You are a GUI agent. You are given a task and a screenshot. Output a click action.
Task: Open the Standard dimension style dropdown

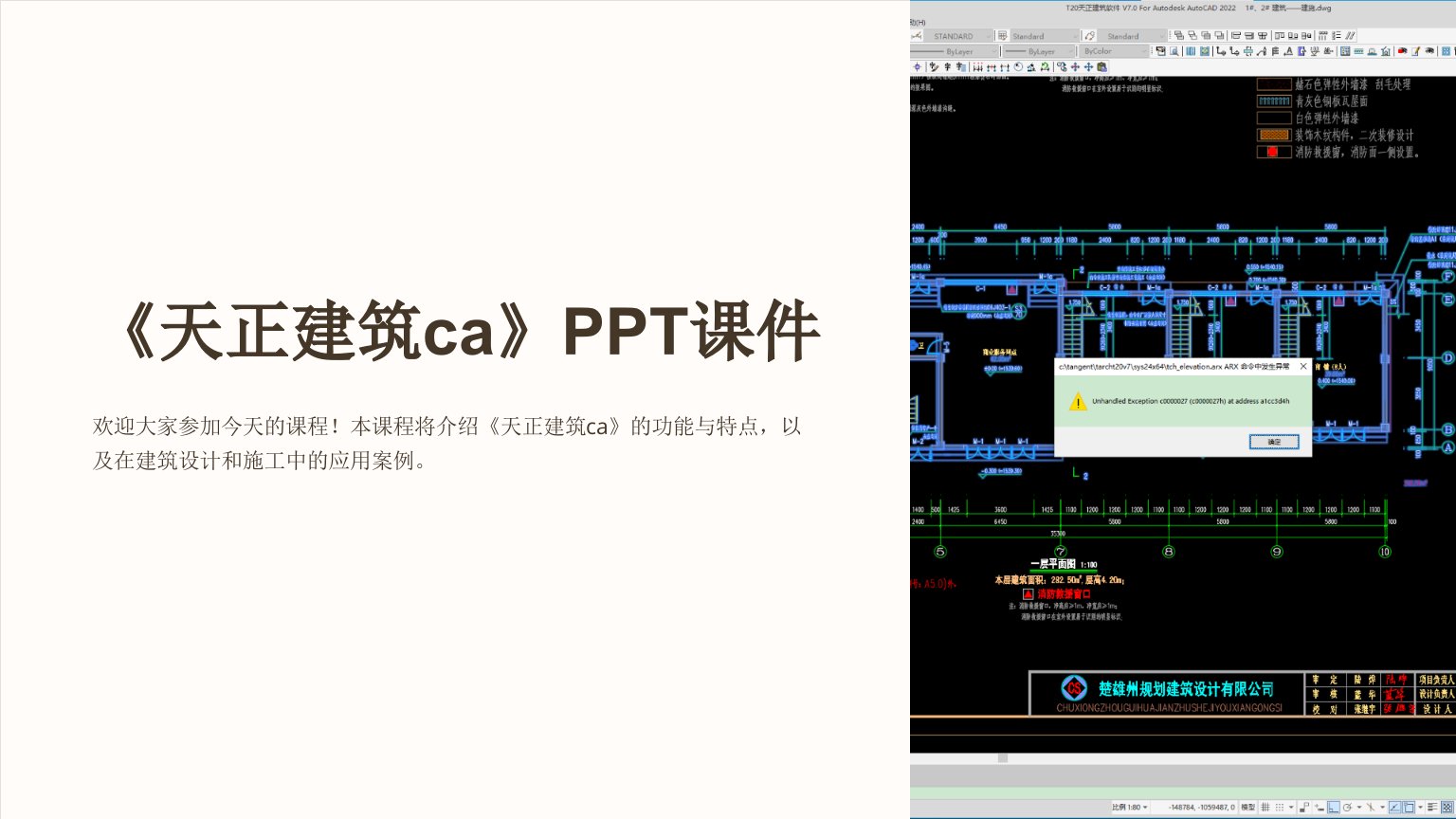click(x=1045, y=36)
